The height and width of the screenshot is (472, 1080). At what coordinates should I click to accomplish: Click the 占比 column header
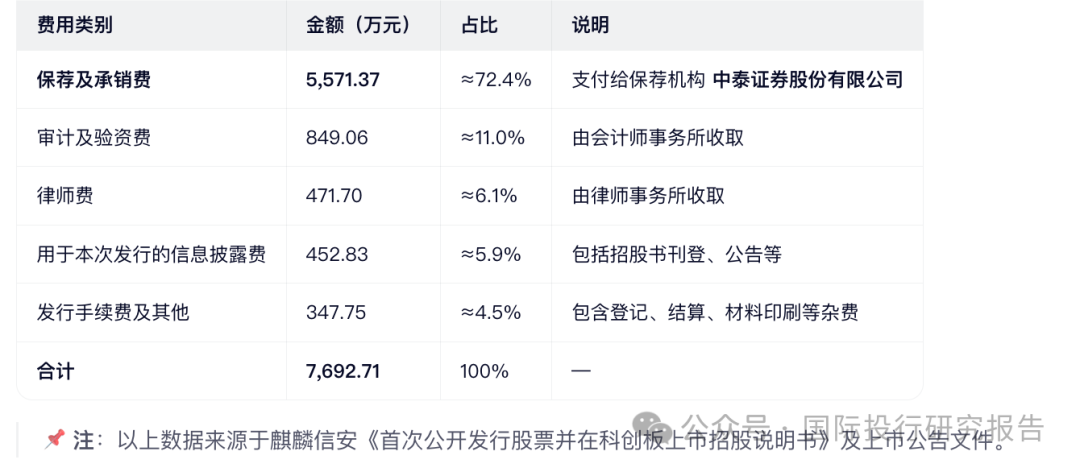pos(479,25)
